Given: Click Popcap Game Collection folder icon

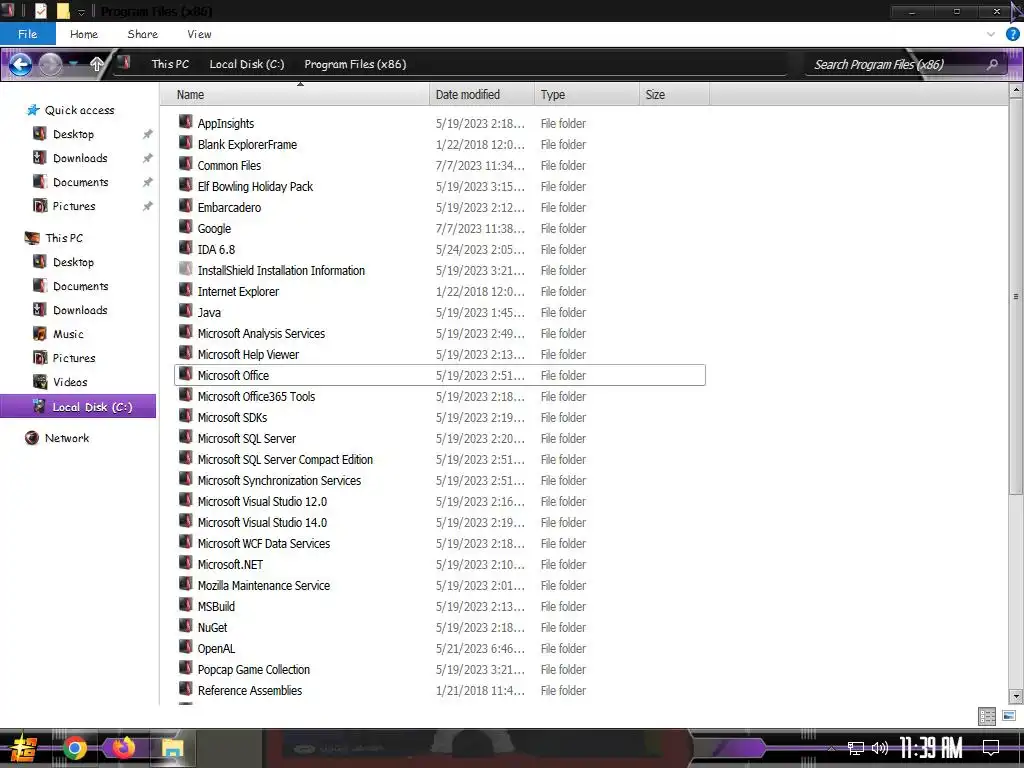Looking at the screenshot, I should (x=185, y=668).
